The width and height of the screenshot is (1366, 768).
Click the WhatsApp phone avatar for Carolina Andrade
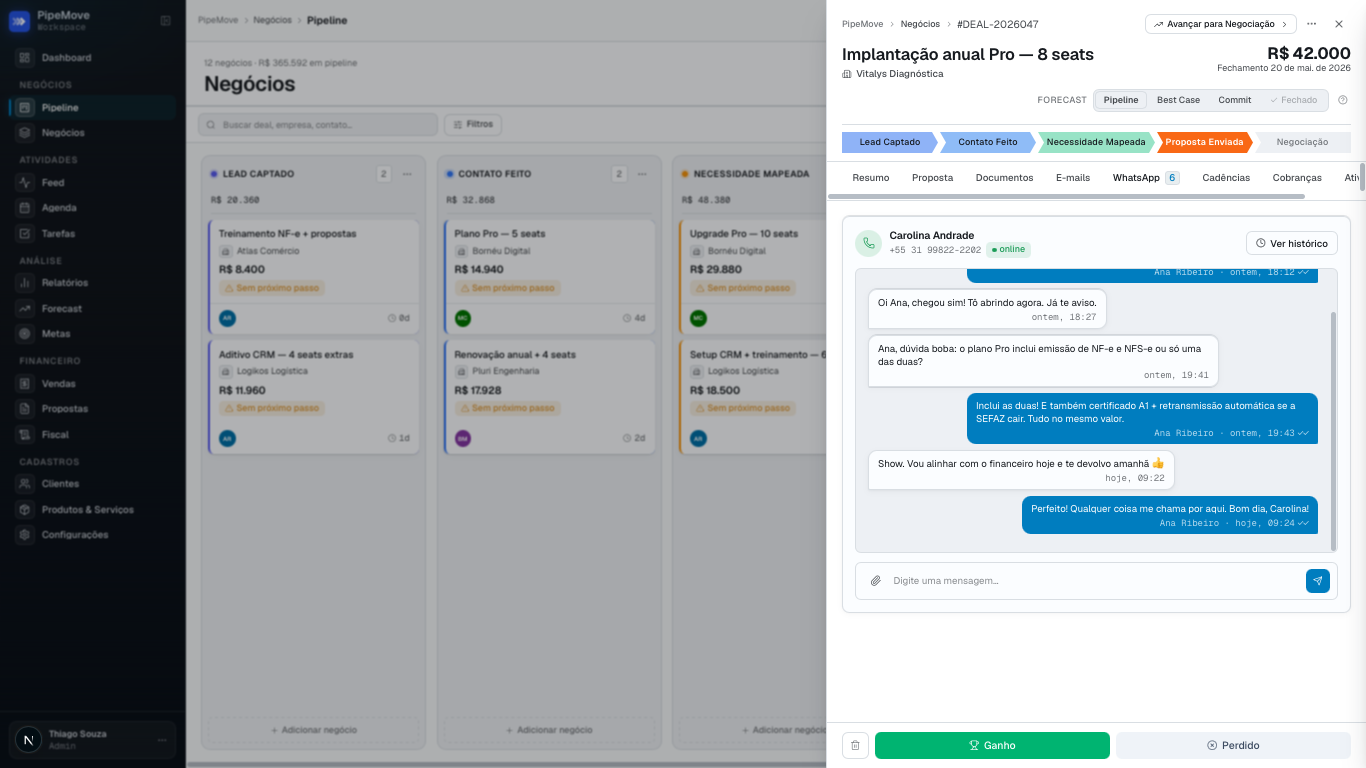(x=868, y=243)
